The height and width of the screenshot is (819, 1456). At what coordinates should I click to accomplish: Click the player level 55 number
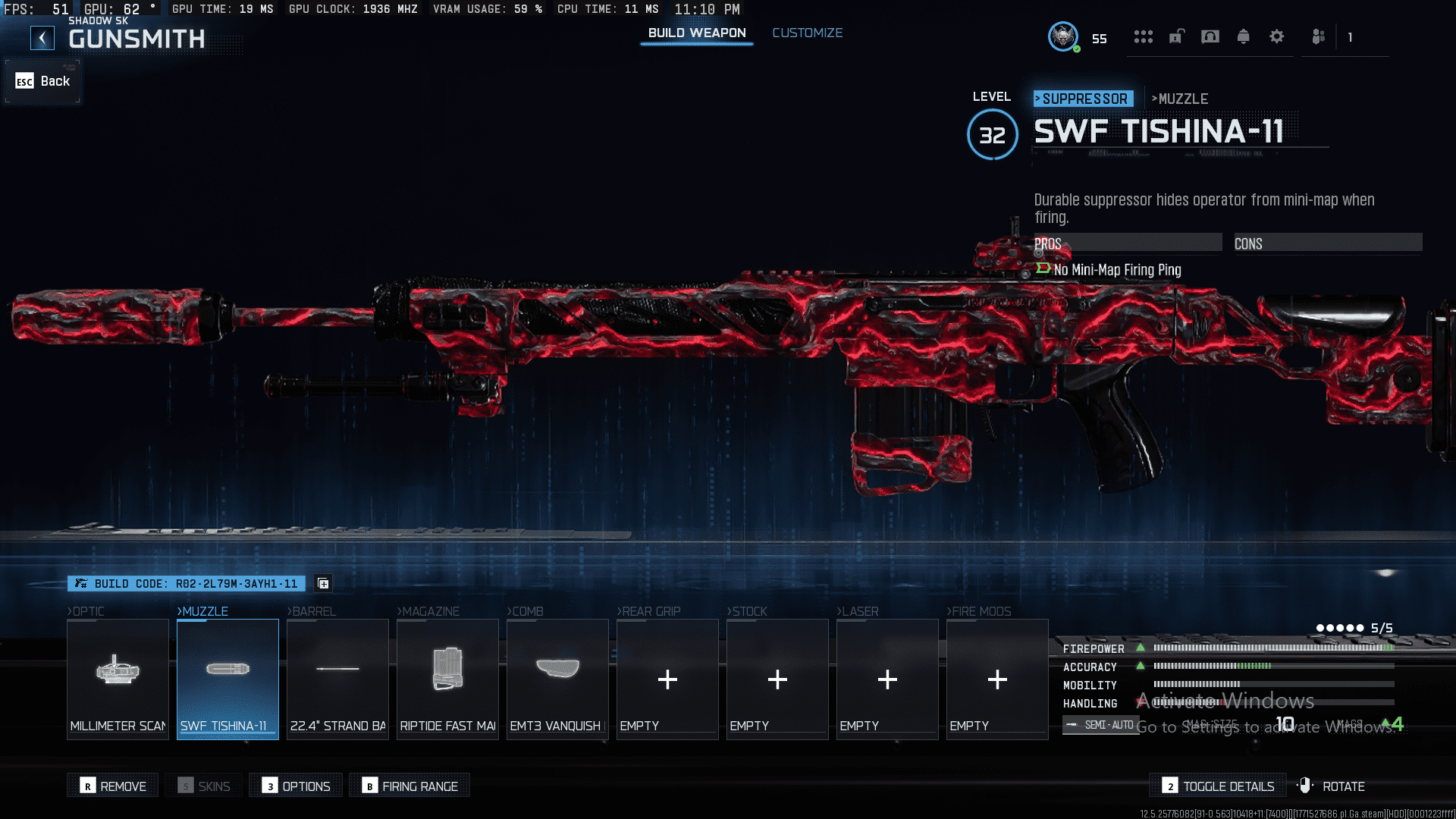(x=1099, y=39)
